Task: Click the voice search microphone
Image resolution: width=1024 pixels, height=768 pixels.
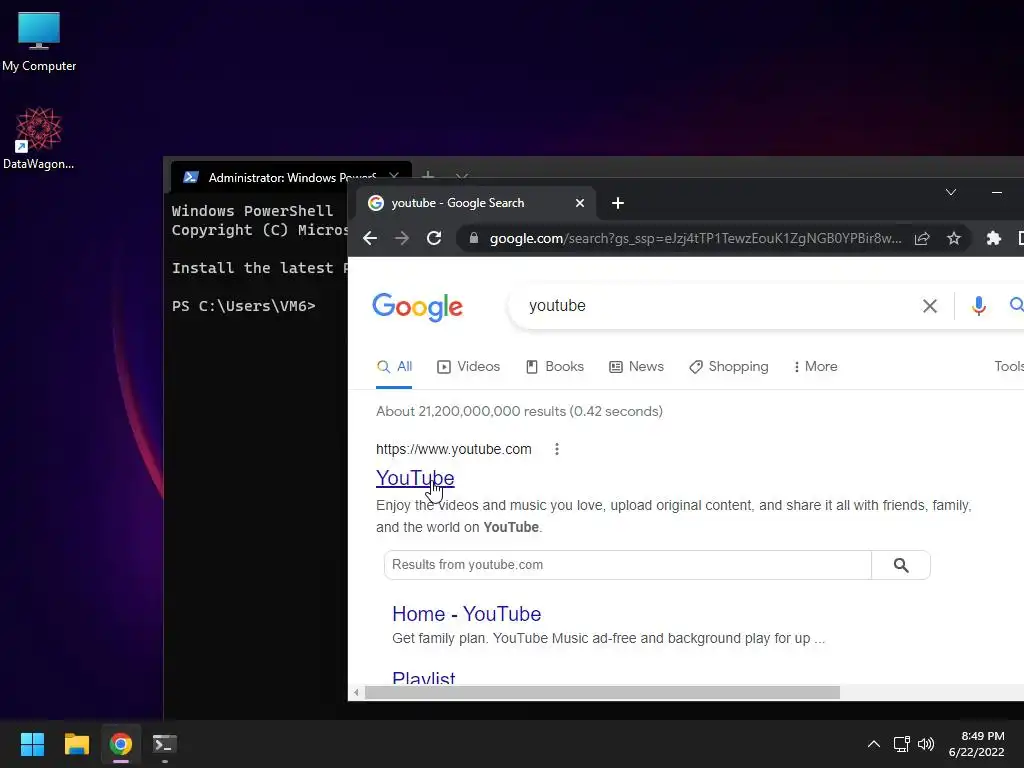Action: pyautogui.click(x=978, y=306)
